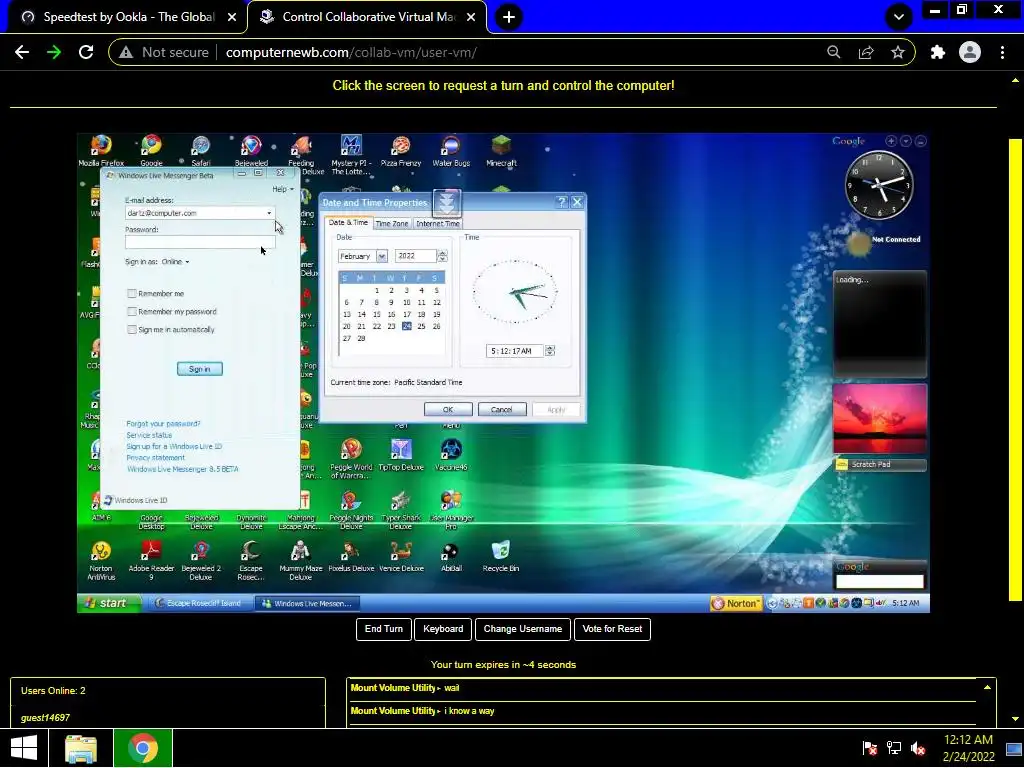The image size is (1024, 768).
Task: Open the Sign in as Online dropdown
Action: click(176, 262)
